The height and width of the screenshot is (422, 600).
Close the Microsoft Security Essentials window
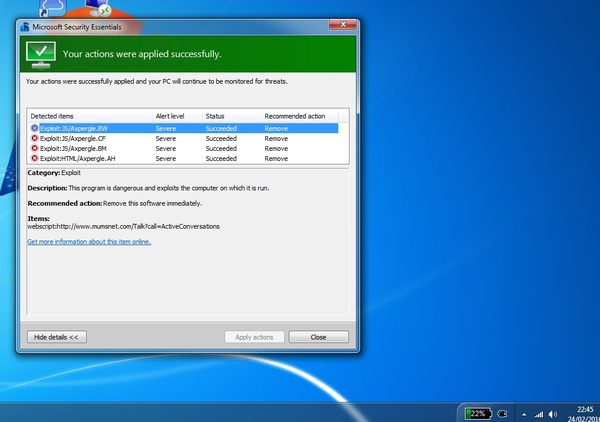(342, 24)
